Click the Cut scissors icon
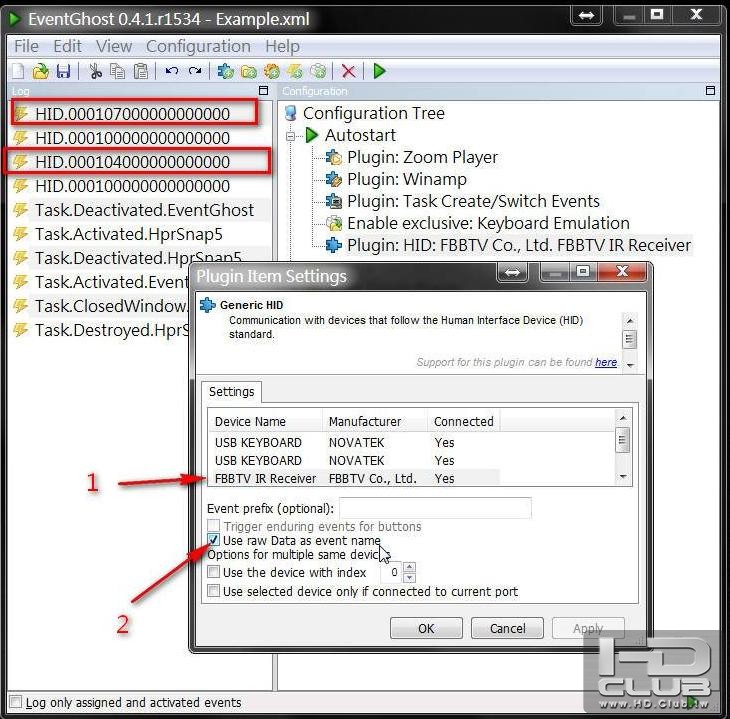The width and height of the screenshot is (730, 719). [95, 71]
